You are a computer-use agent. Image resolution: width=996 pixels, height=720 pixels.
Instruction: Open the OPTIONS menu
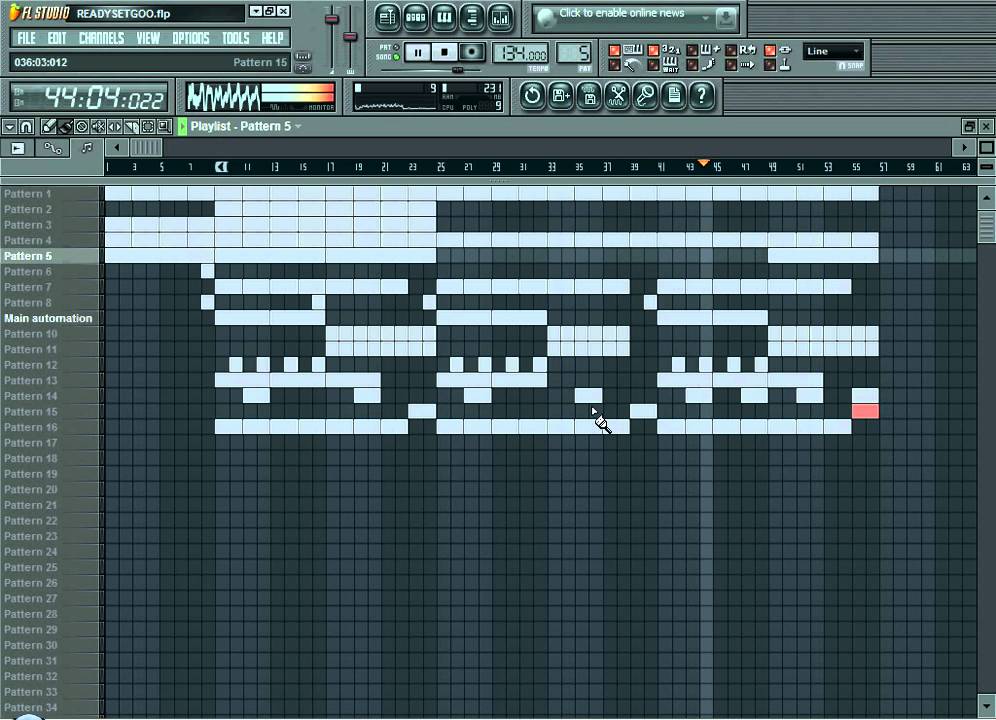tap(191, 38)
